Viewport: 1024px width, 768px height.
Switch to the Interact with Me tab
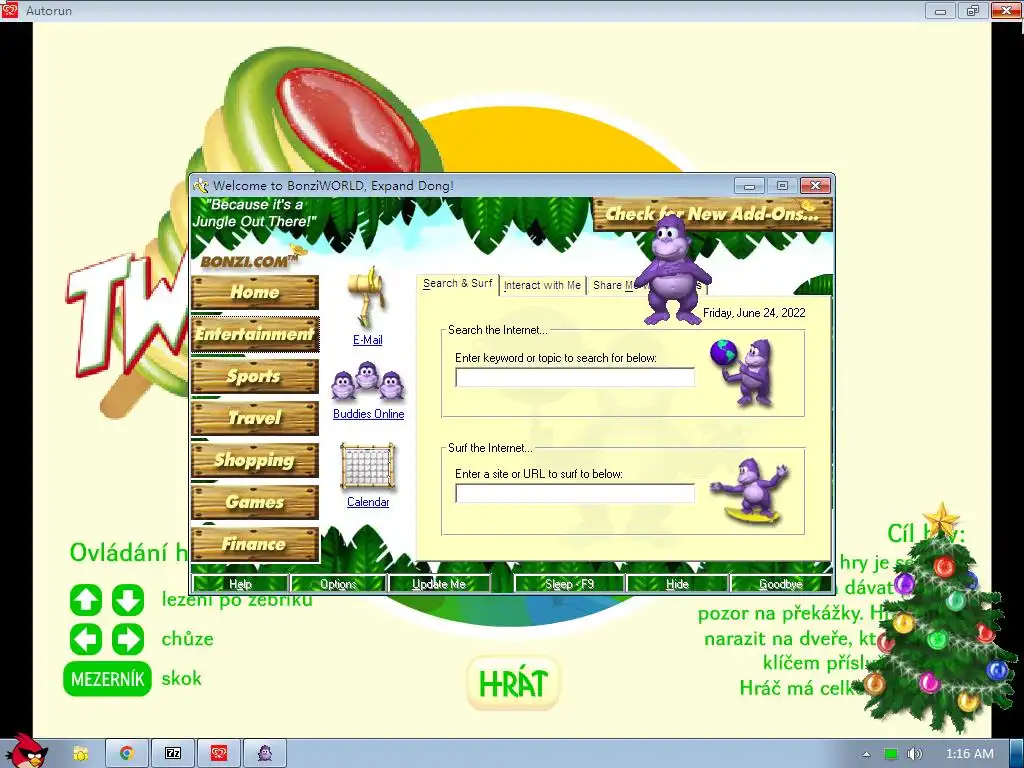point(542,285)
